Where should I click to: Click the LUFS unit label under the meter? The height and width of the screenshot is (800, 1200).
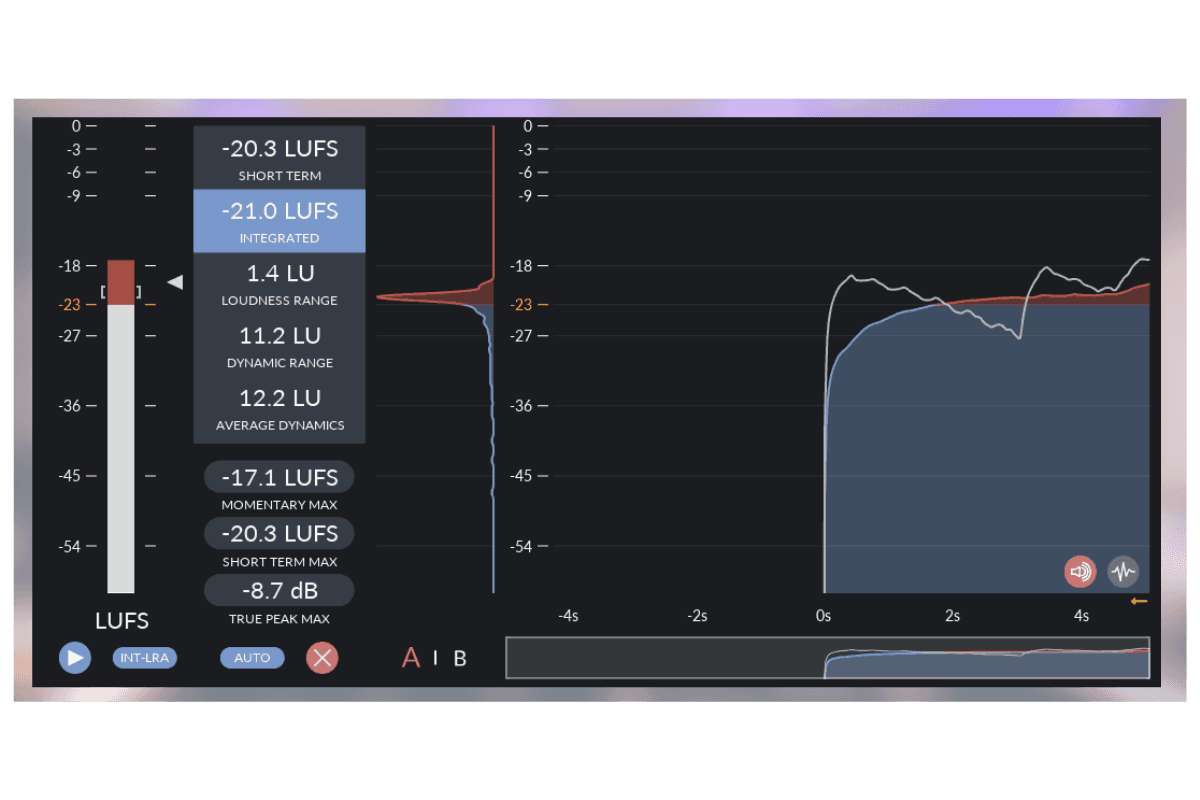(x=122, y=621)
